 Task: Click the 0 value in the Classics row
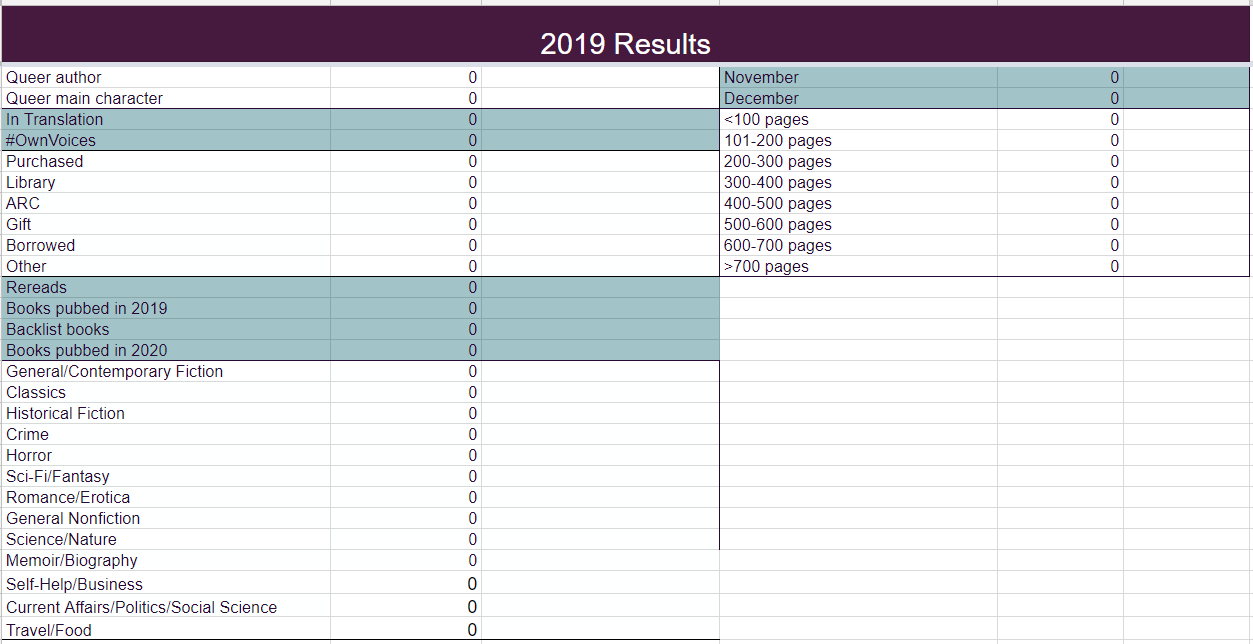coord(406,392)
